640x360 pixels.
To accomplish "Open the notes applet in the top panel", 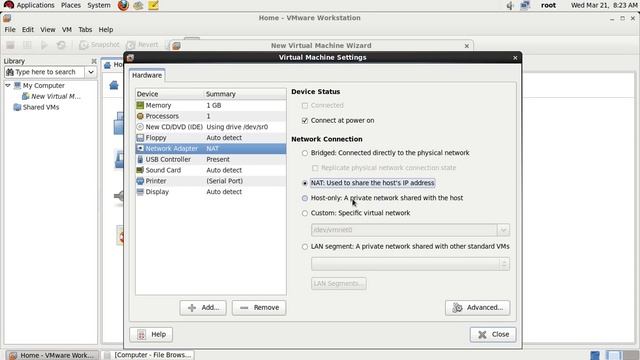I will (153, 5).
